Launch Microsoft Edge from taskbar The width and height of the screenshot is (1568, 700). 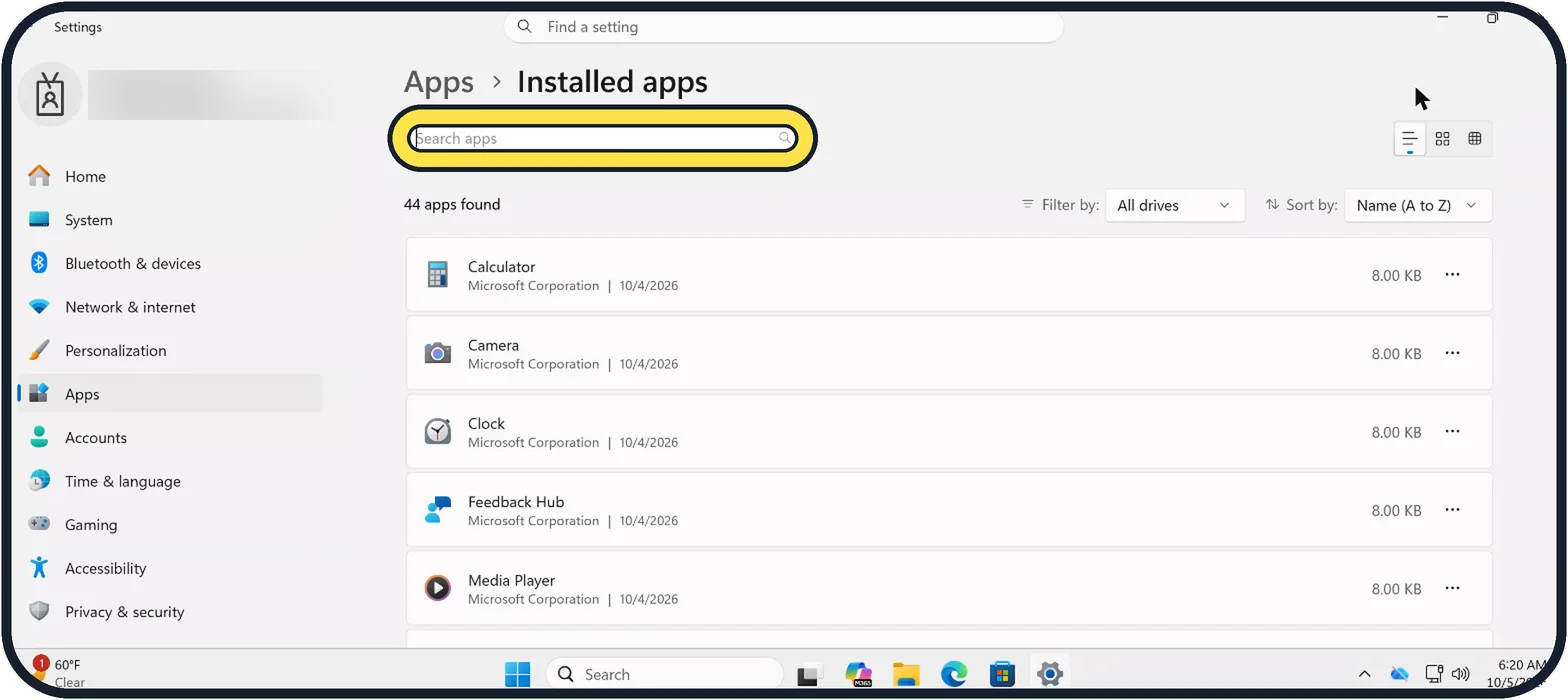[954, 675]
